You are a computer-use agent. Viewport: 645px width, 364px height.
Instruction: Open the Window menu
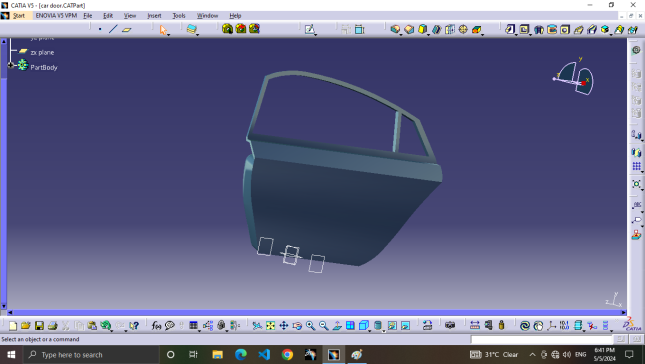pyautogui.click(x=207, y=16)
